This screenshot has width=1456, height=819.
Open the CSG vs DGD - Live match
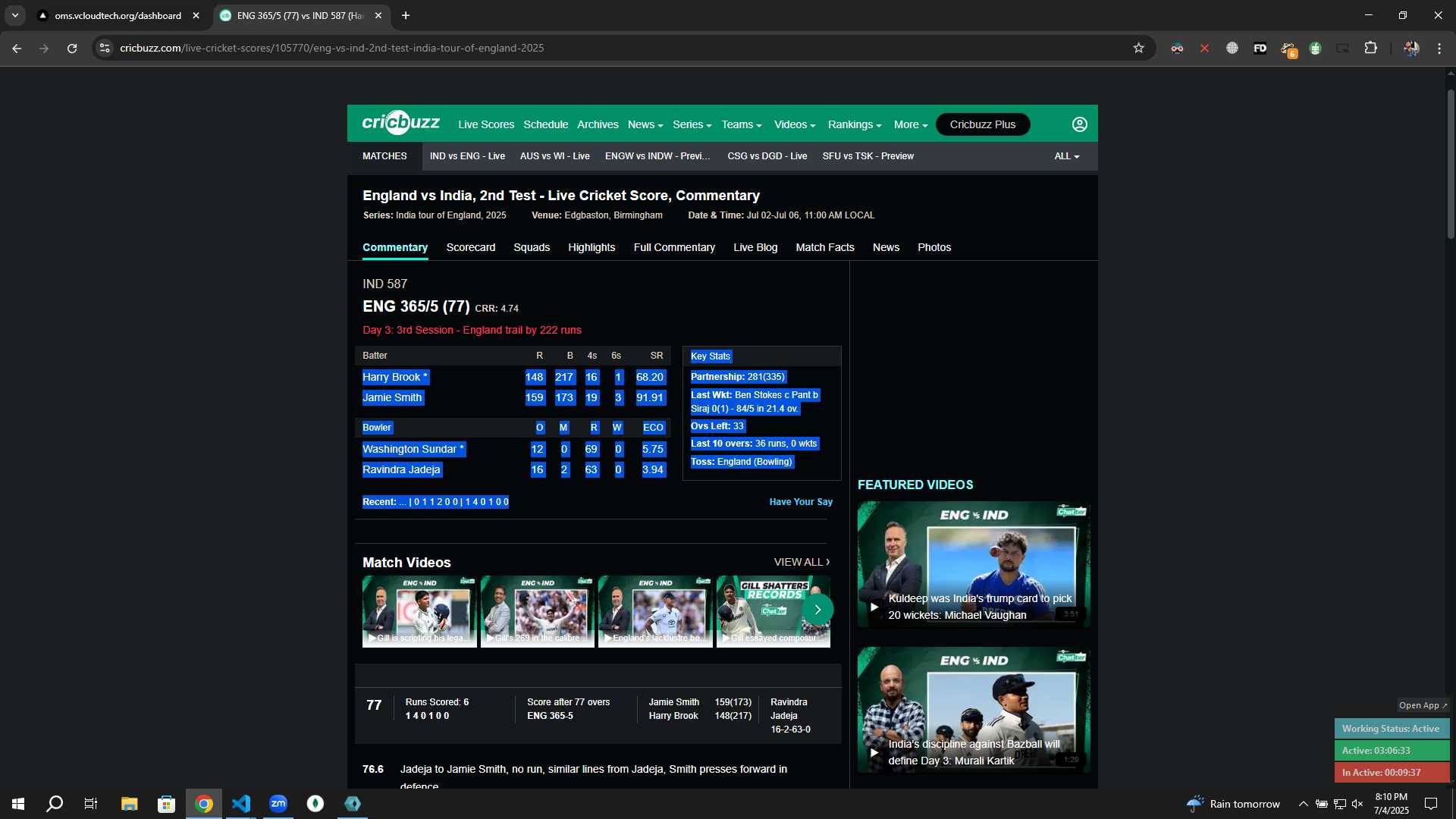click(767, 156)
